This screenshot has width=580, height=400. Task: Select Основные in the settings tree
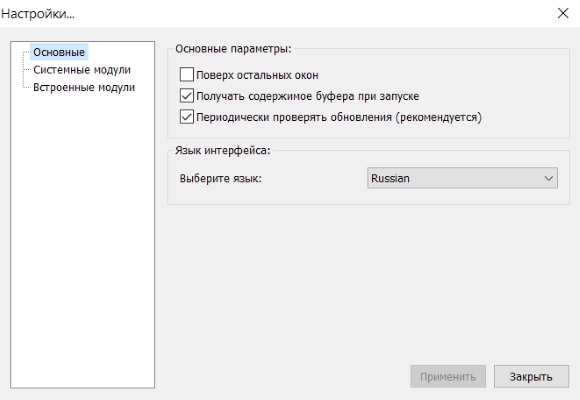pyautogui.click(x=59, y=52)
